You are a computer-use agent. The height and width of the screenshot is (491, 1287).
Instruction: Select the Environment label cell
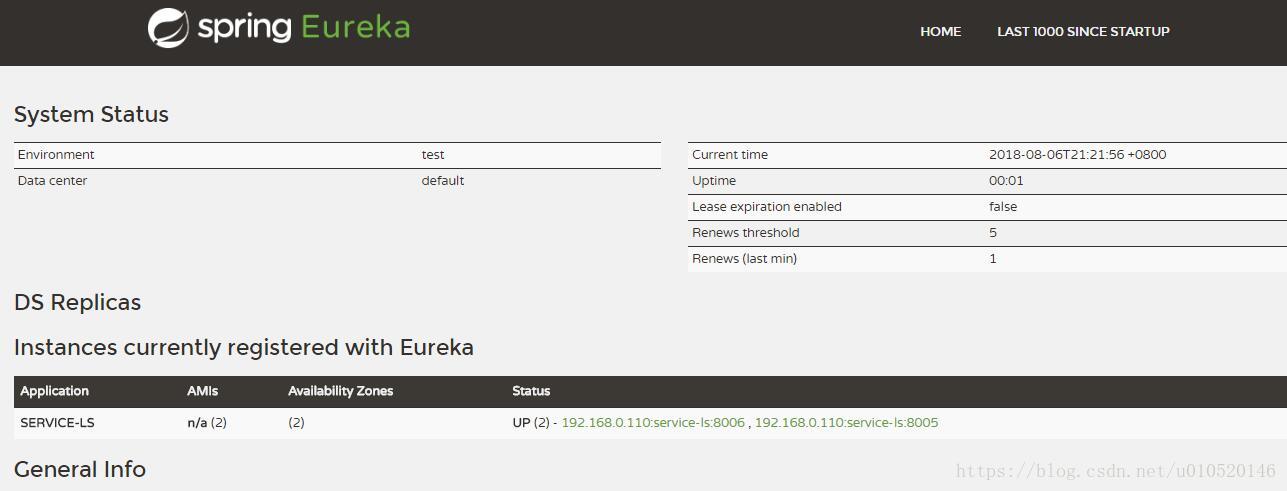(56, 155)
